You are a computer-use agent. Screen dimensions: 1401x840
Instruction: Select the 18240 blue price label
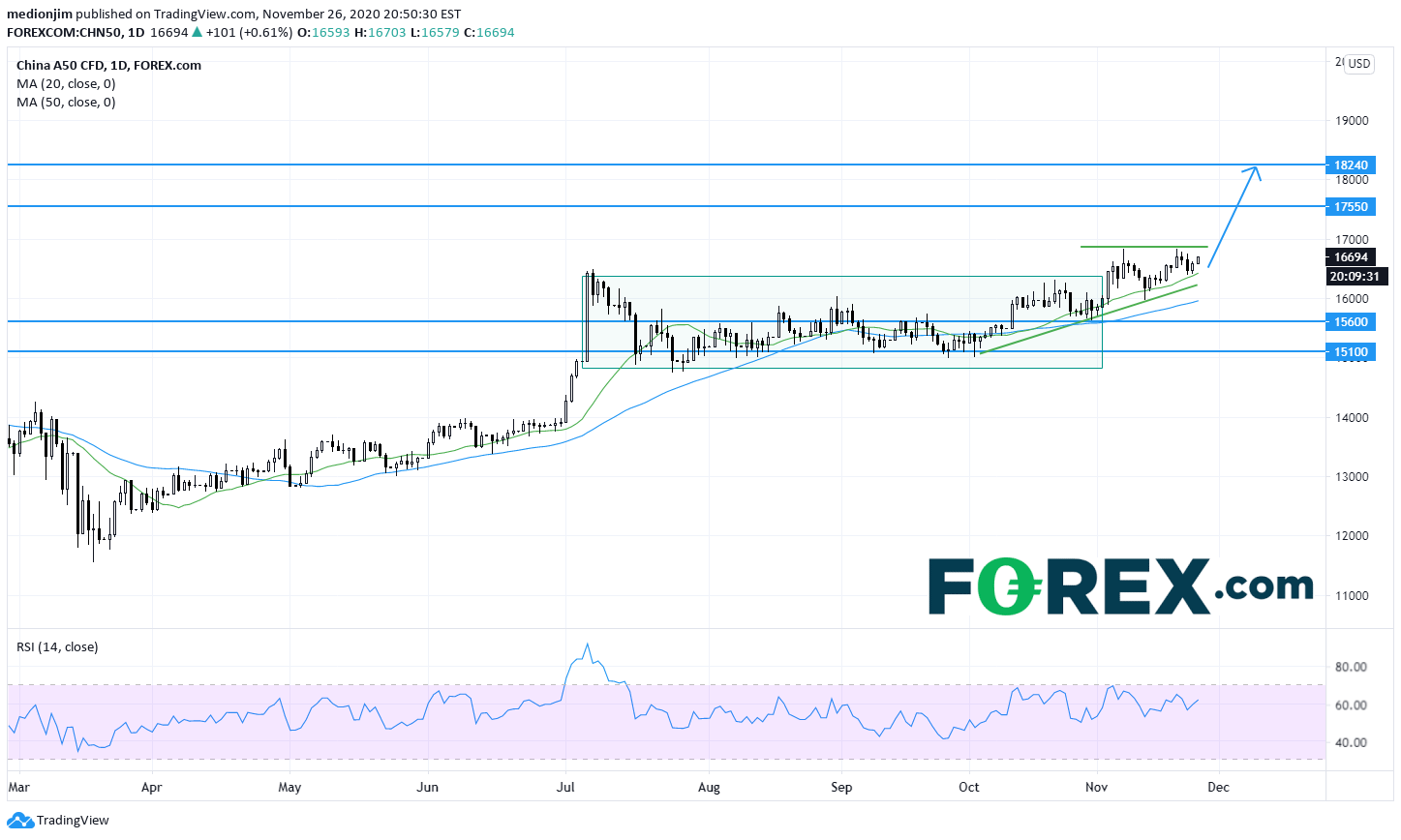tap(1351, 165)
